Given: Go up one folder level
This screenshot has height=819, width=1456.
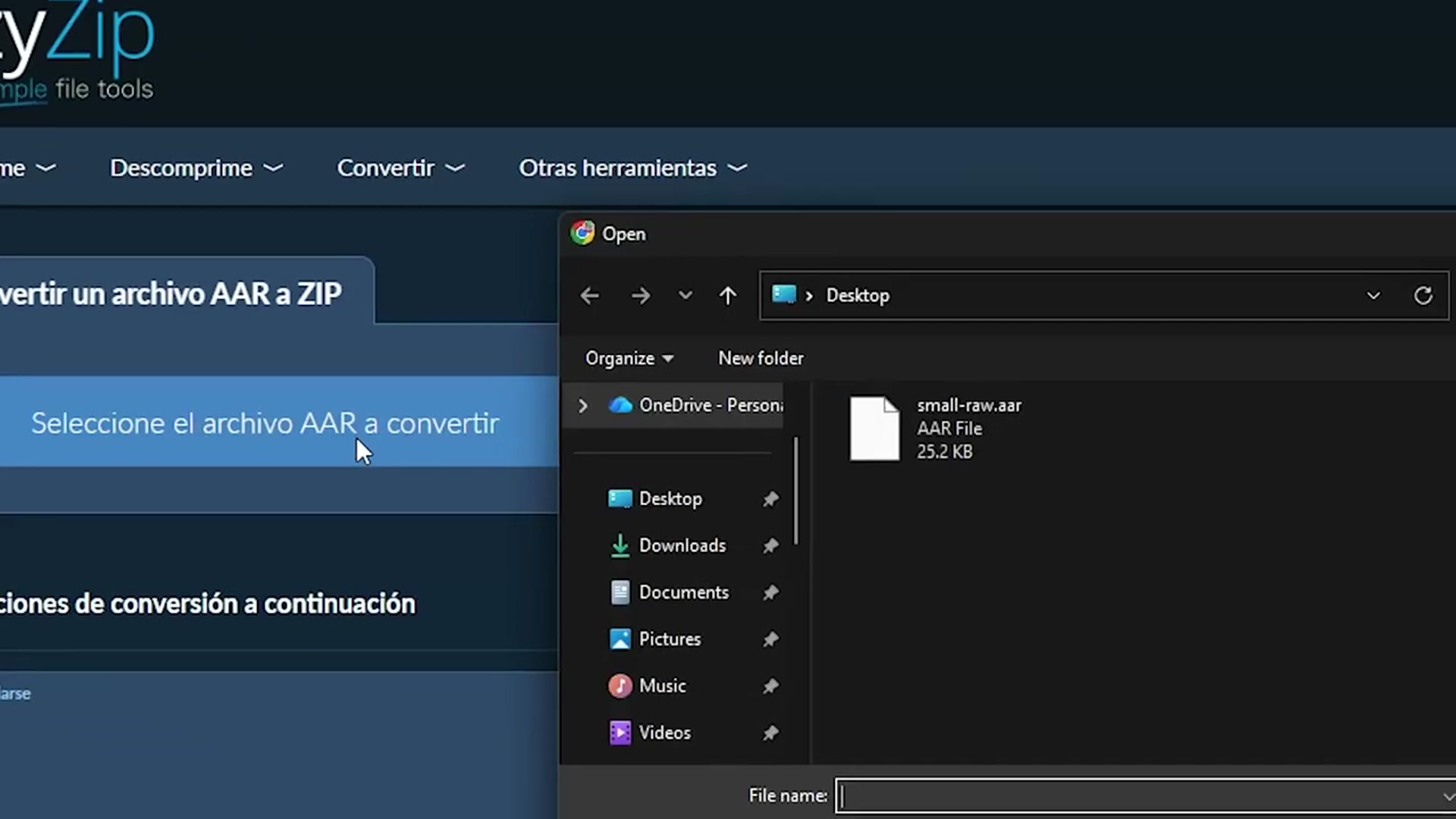Looking at the screenshot, I should click(x=728, y=295).
